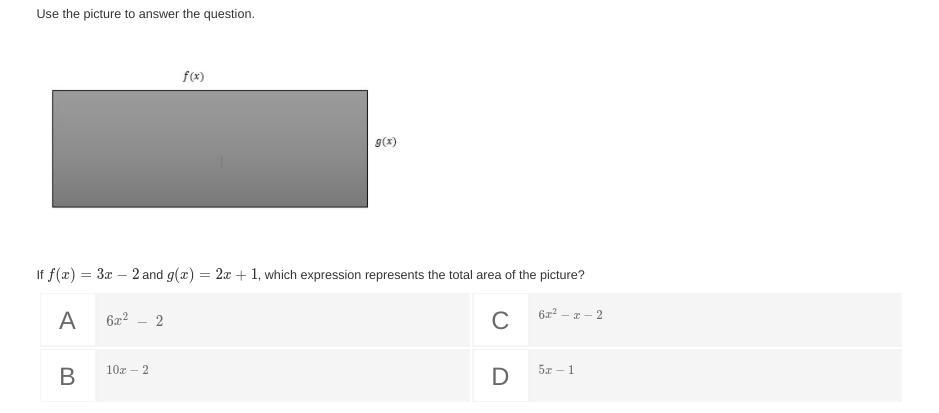939x413 pixels.
Task: Click the f(x) label above rectangle
Action: pyautogui.click(x=193, y=76)
